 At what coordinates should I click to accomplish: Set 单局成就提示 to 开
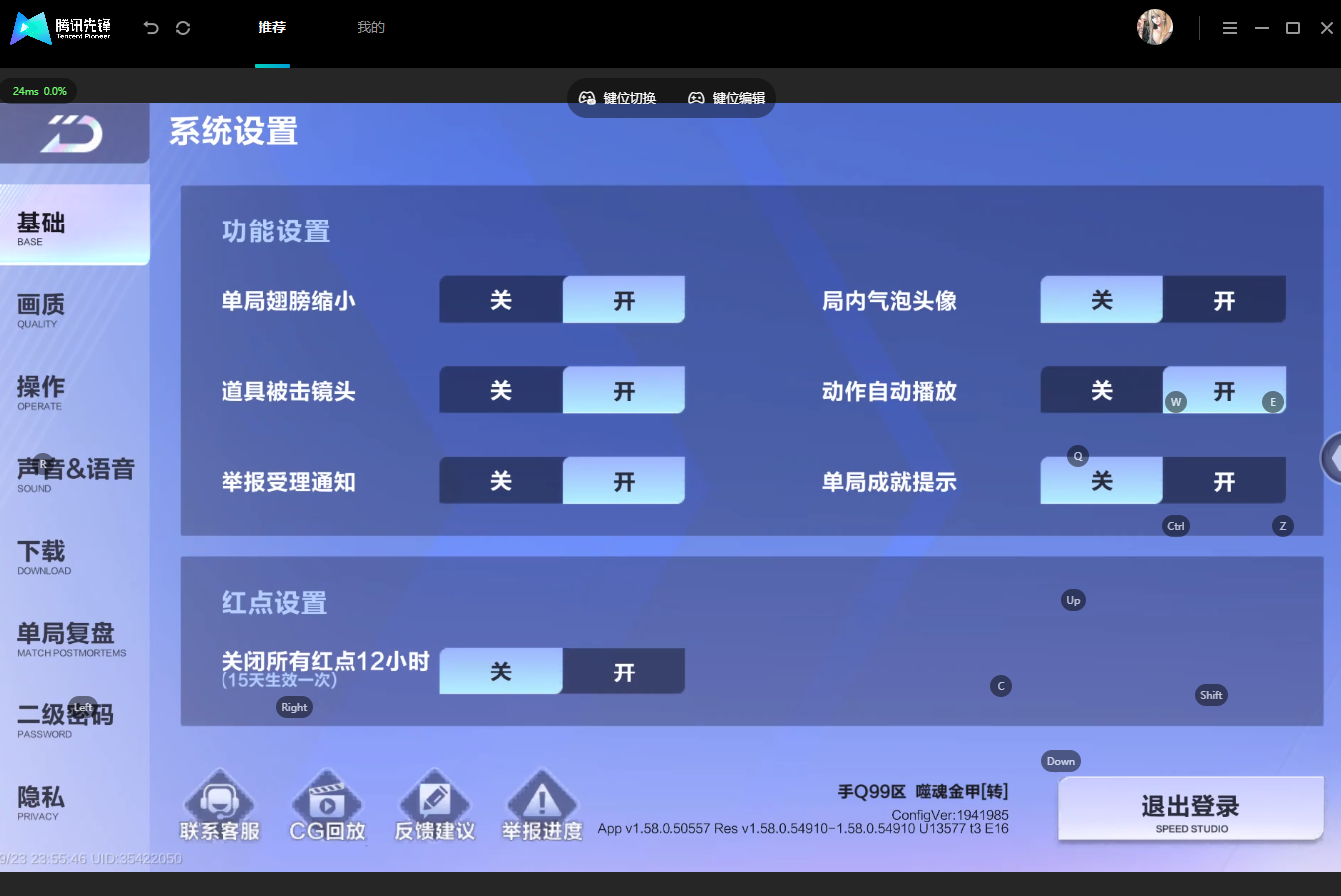(1224, 480)
